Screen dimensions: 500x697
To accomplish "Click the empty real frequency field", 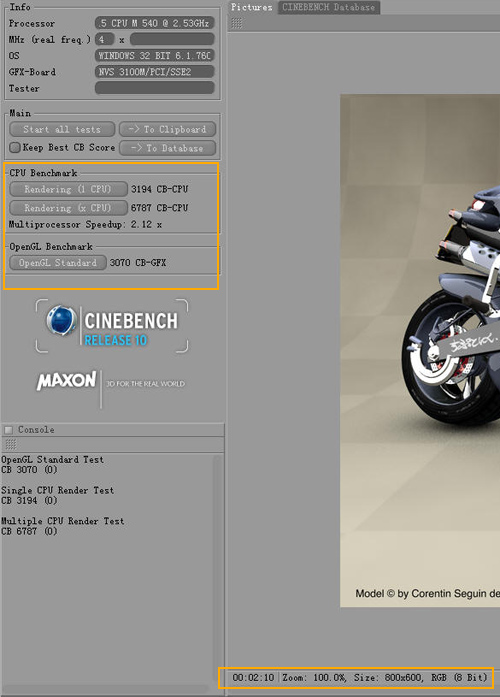I will pos(172,40).
